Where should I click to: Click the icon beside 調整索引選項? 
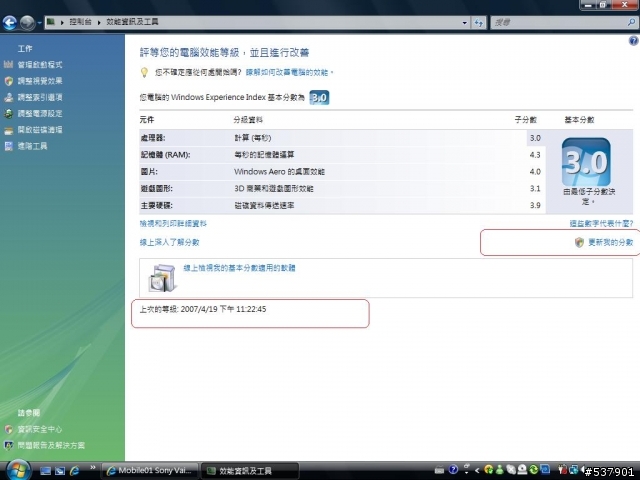pos(9,98)
